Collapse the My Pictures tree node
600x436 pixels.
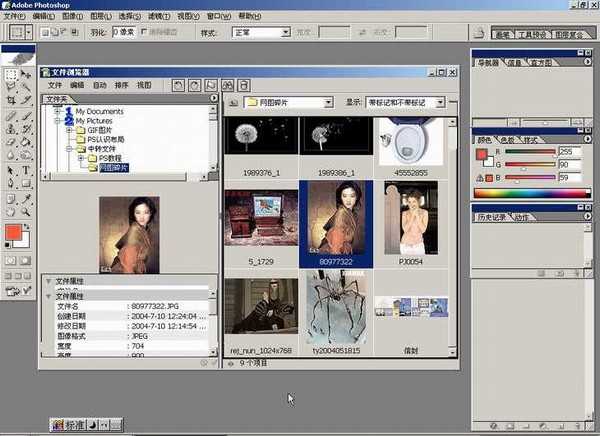click(x=58, y=120)
